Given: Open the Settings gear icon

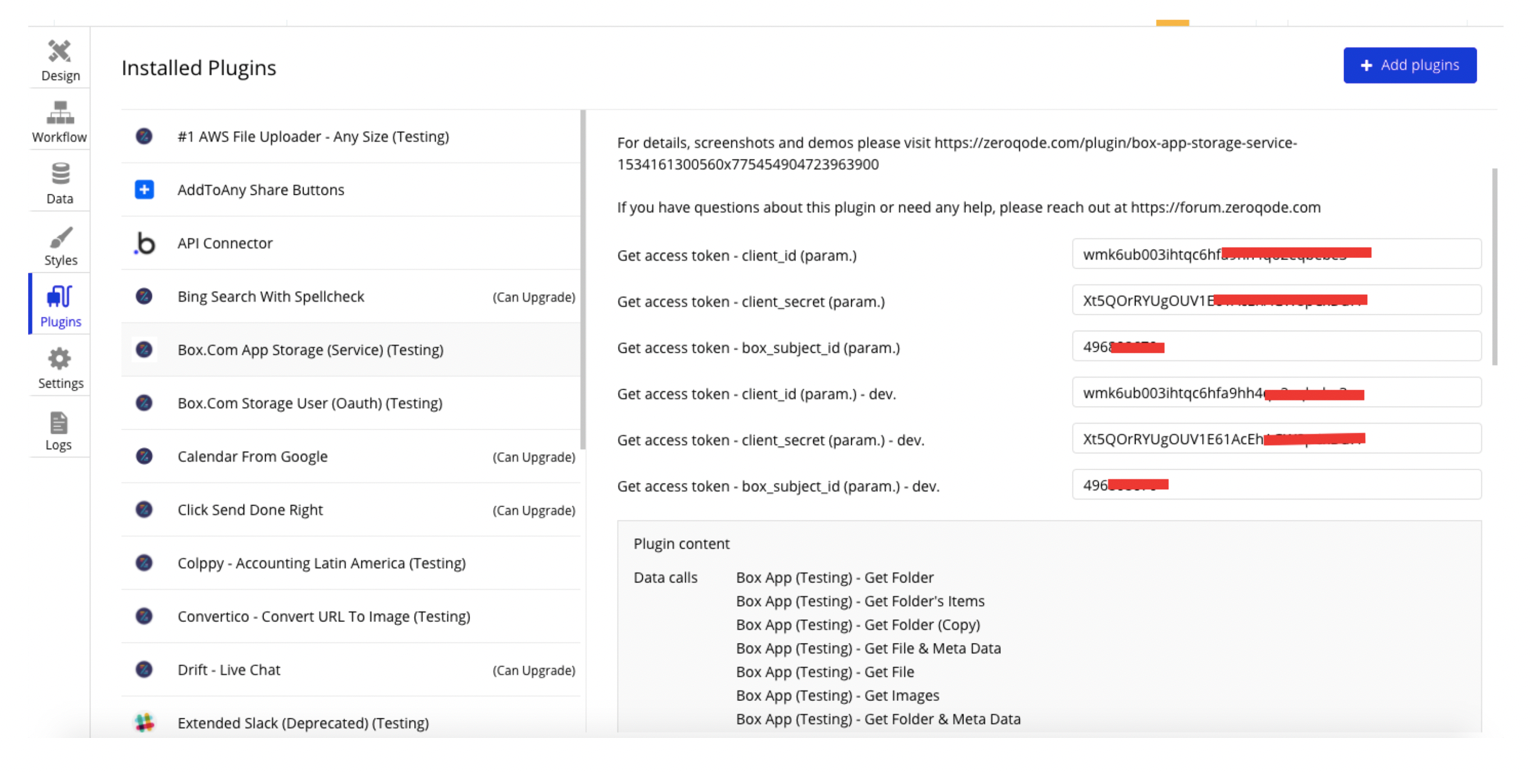Looking at the screenshot, I should pos(60,359).
